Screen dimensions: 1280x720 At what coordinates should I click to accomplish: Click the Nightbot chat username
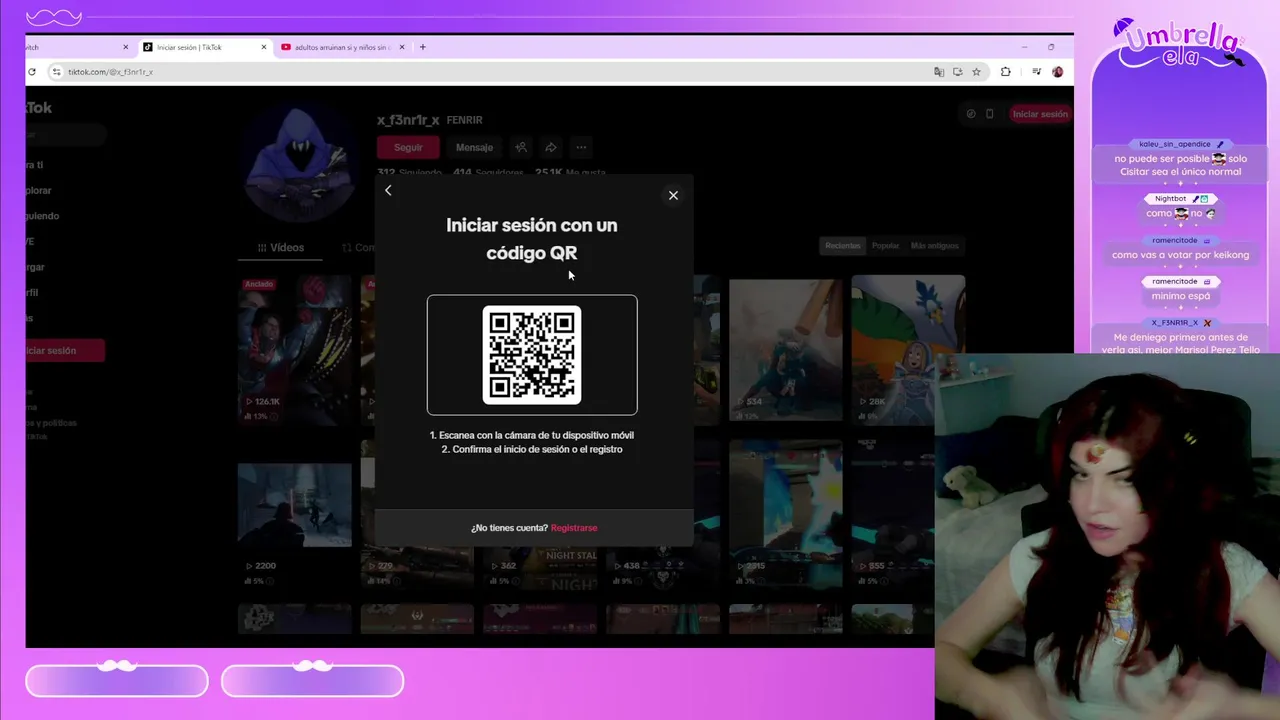(x=1171, y=198)
